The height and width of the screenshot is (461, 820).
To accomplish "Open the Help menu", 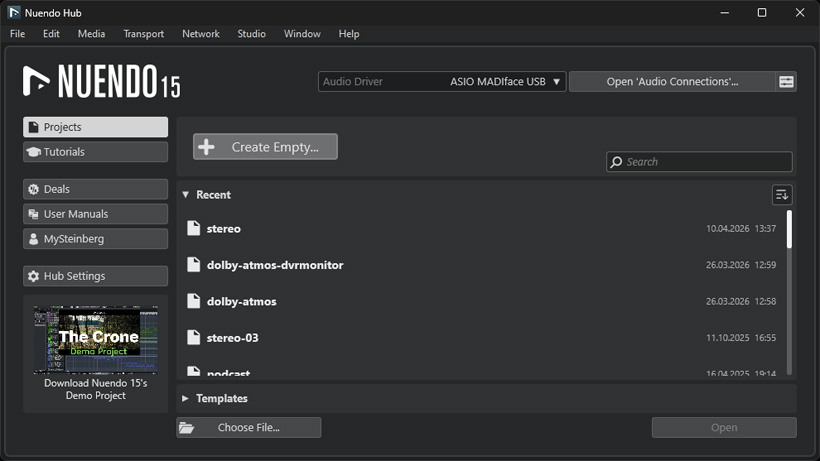I will [349, 34].
